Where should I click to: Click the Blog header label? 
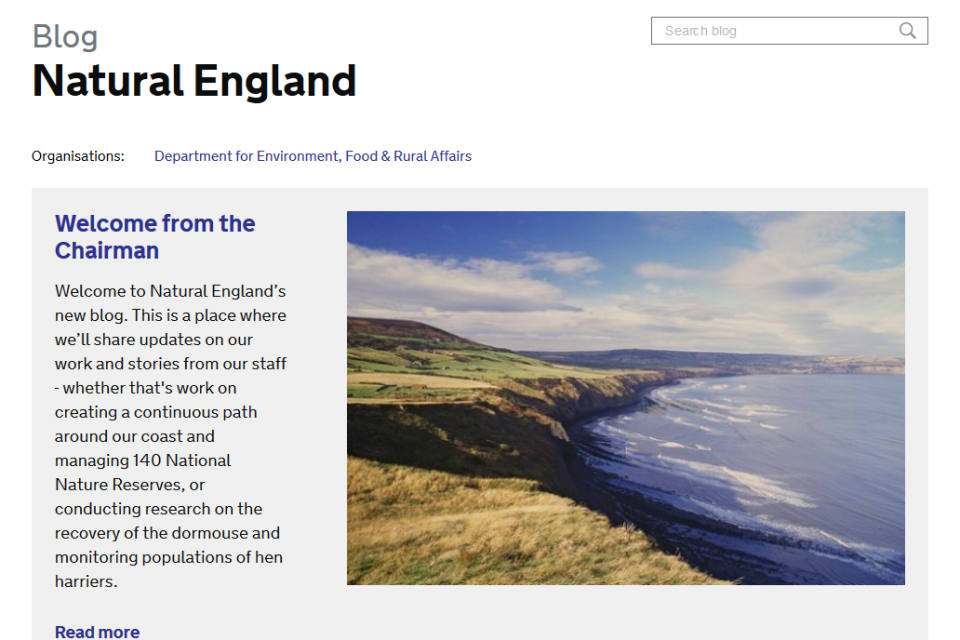tap(64, 36)
